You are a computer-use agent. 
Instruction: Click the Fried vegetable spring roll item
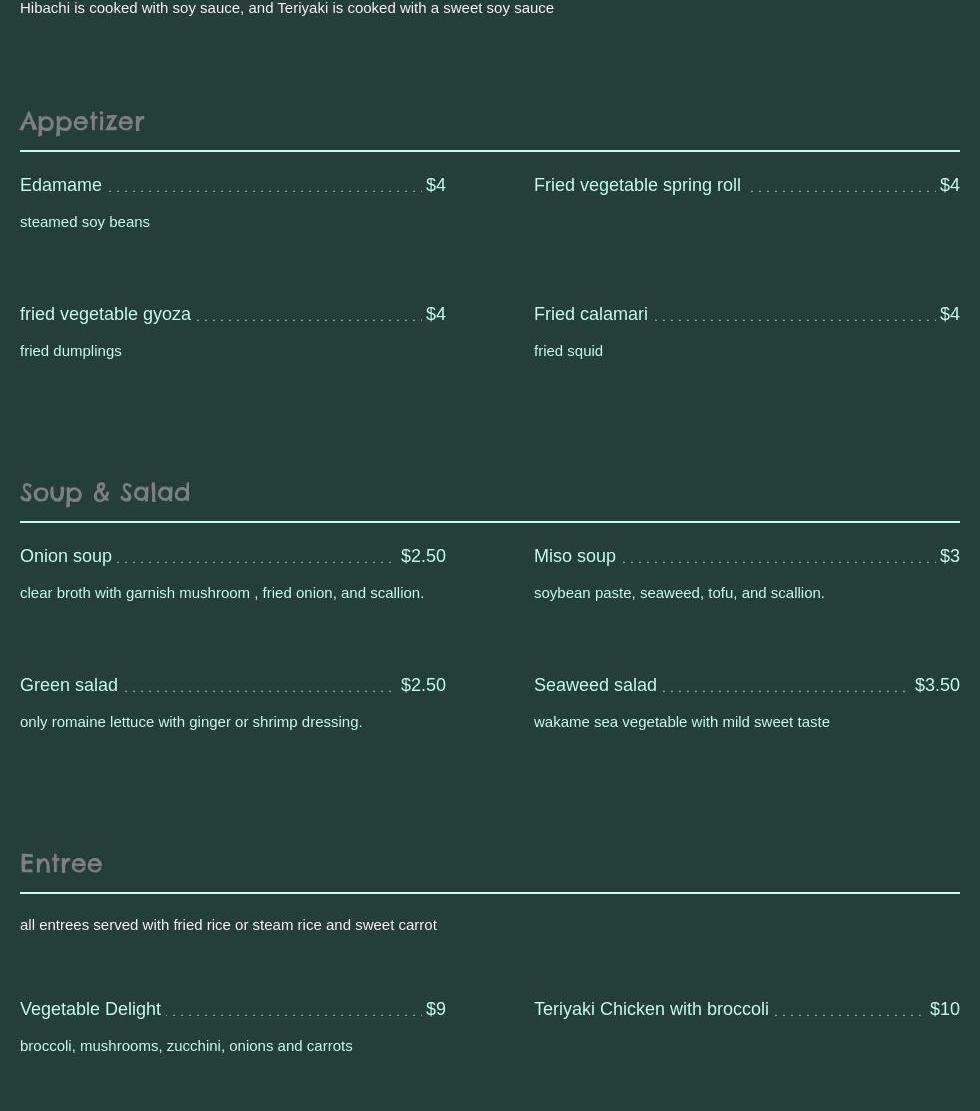click(637, 185)
